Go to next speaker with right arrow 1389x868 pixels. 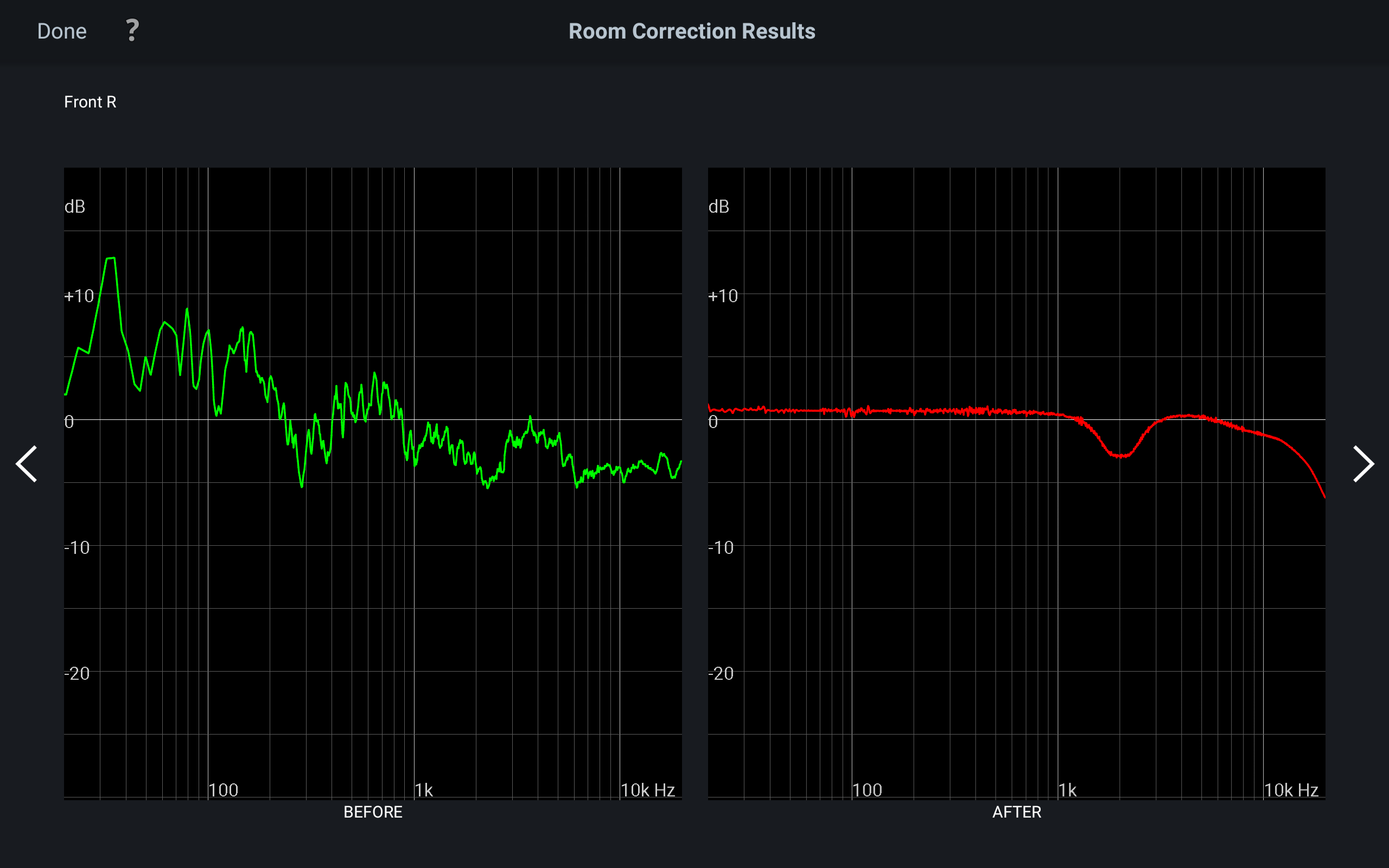[x=1363, y=463]
